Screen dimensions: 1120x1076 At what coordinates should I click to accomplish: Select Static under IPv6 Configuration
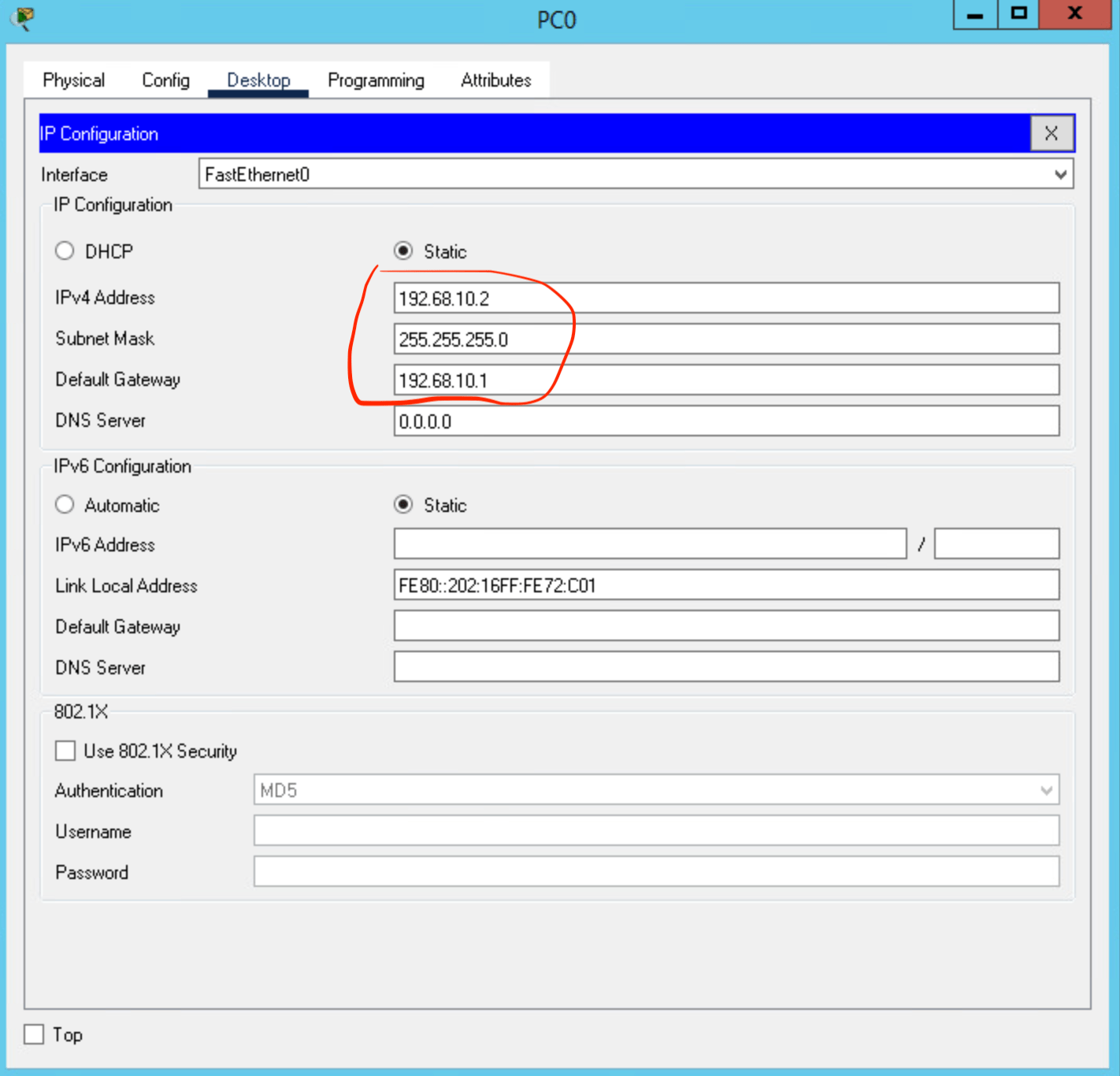click(x=403, y=505)
